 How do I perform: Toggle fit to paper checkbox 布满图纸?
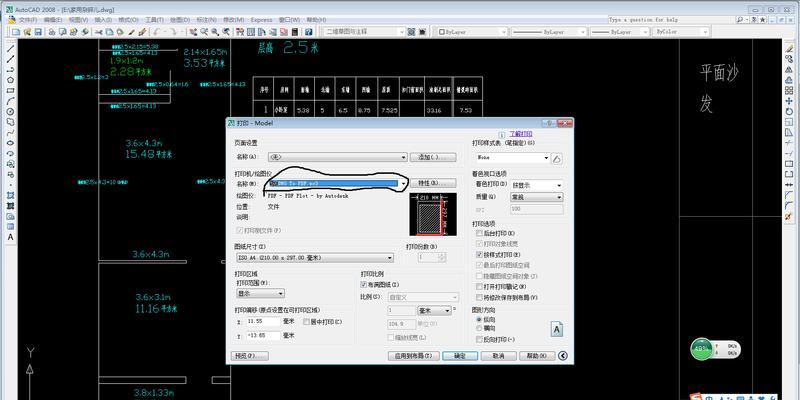tap(364, 284)
